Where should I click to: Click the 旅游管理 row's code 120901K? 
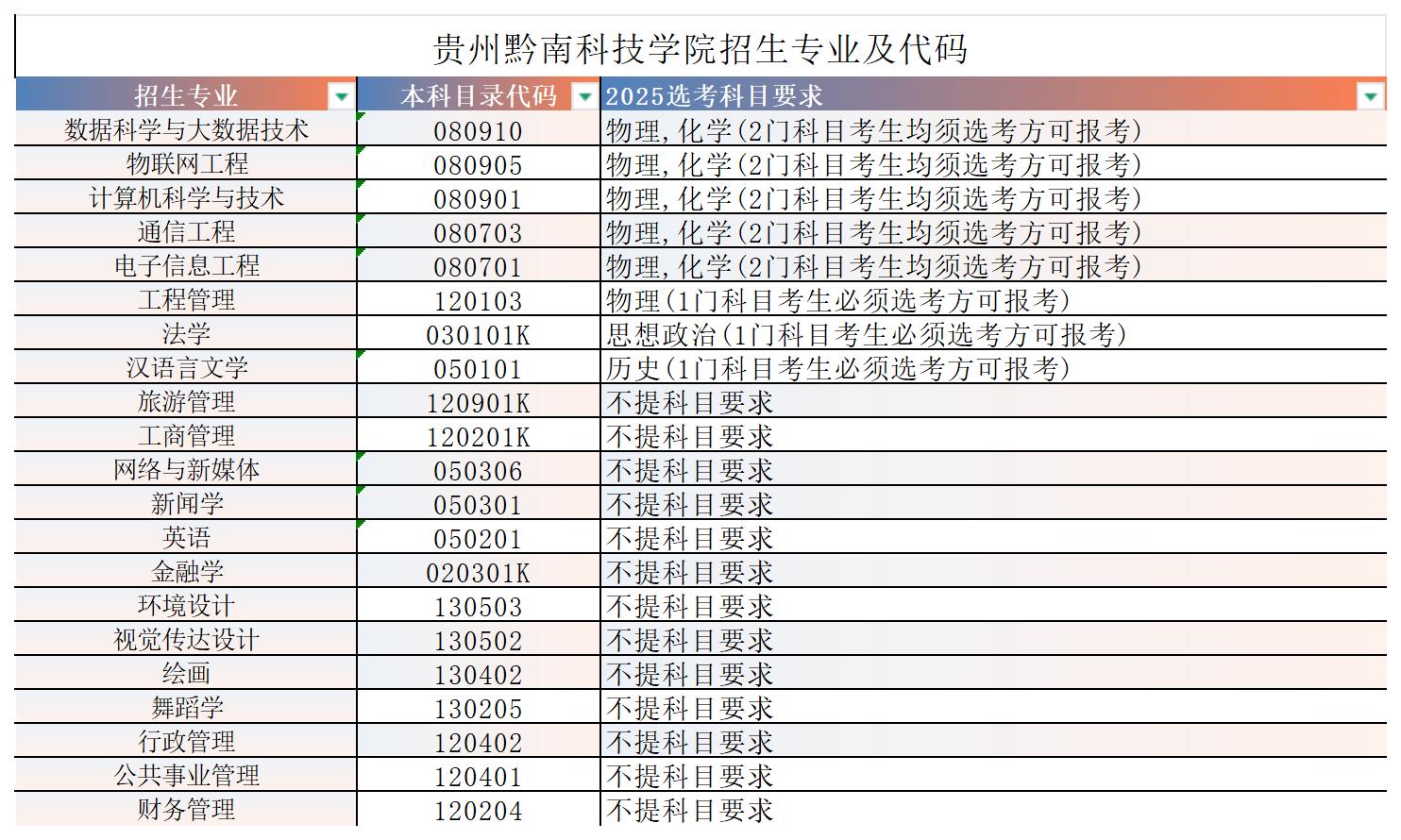(477, 402)
